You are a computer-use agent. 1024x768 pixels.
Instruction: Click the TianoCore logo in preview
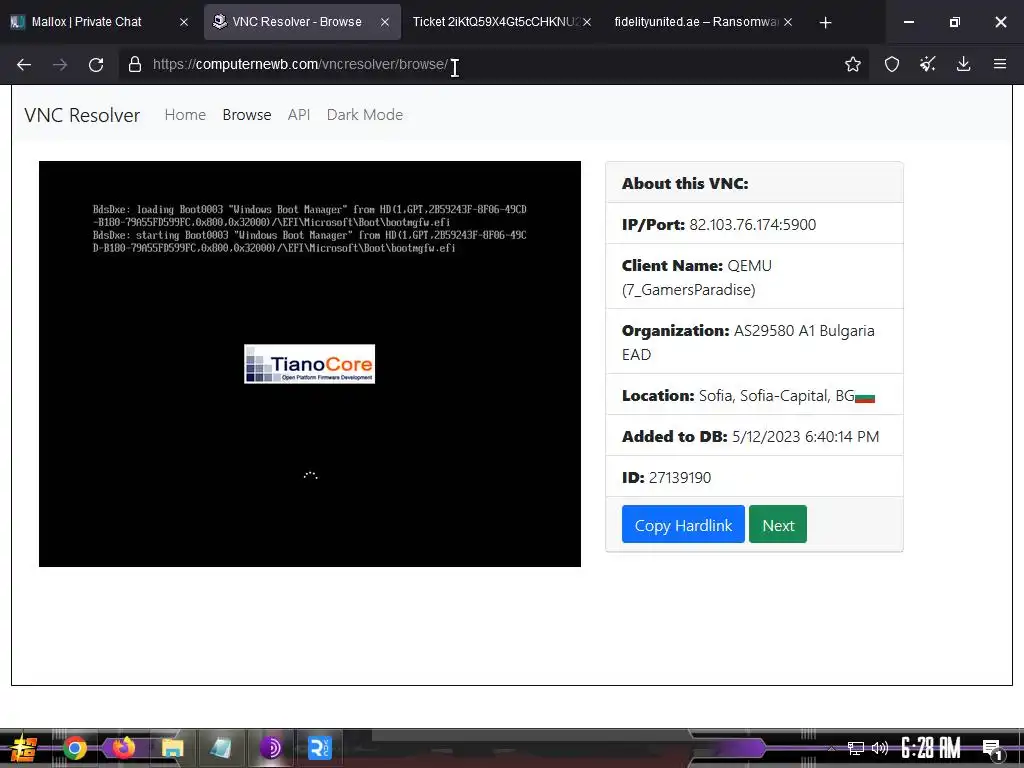(x=310, y=364)
